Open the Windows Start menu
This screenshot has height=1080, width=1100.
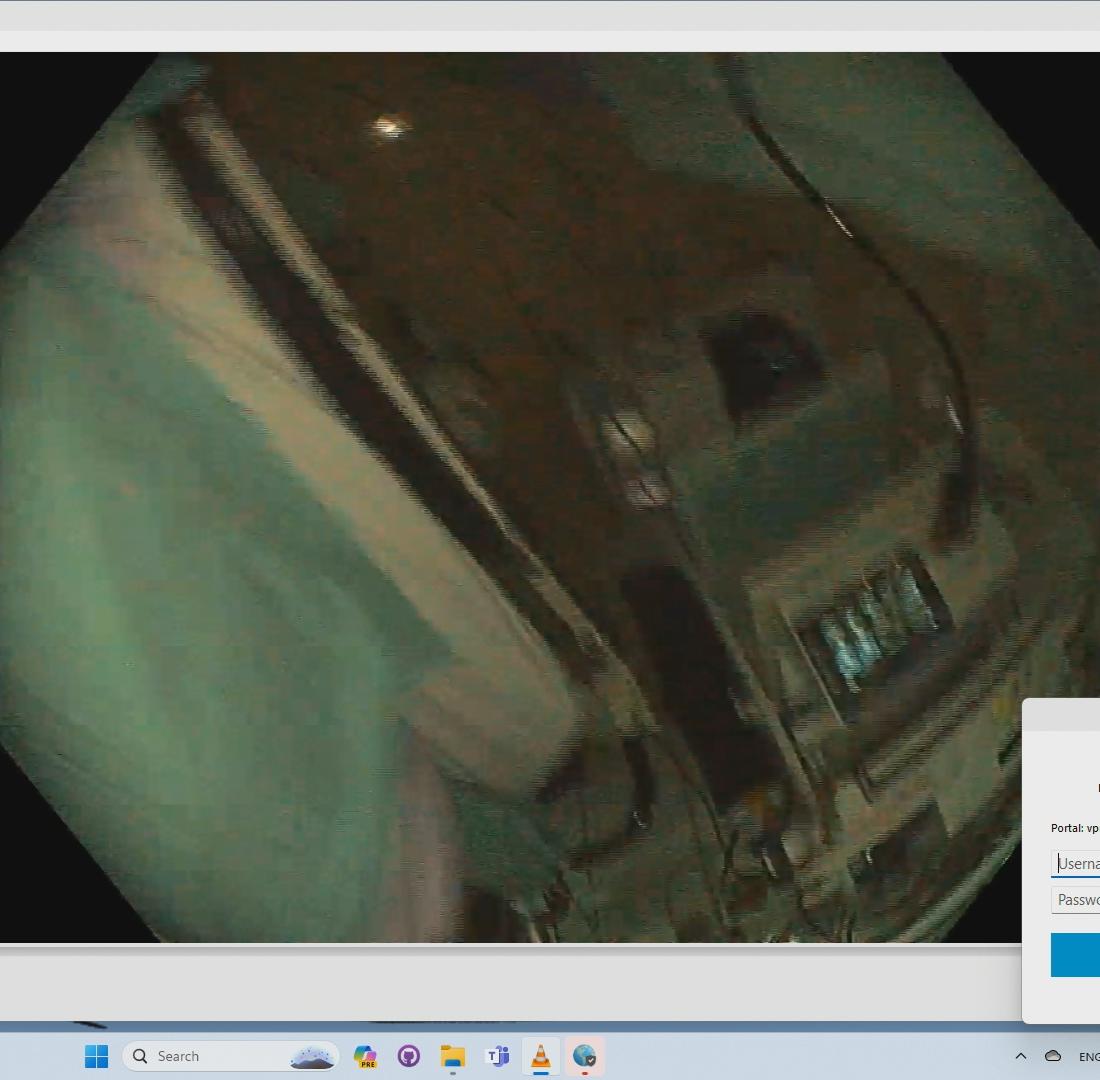tap(96, 1056)
